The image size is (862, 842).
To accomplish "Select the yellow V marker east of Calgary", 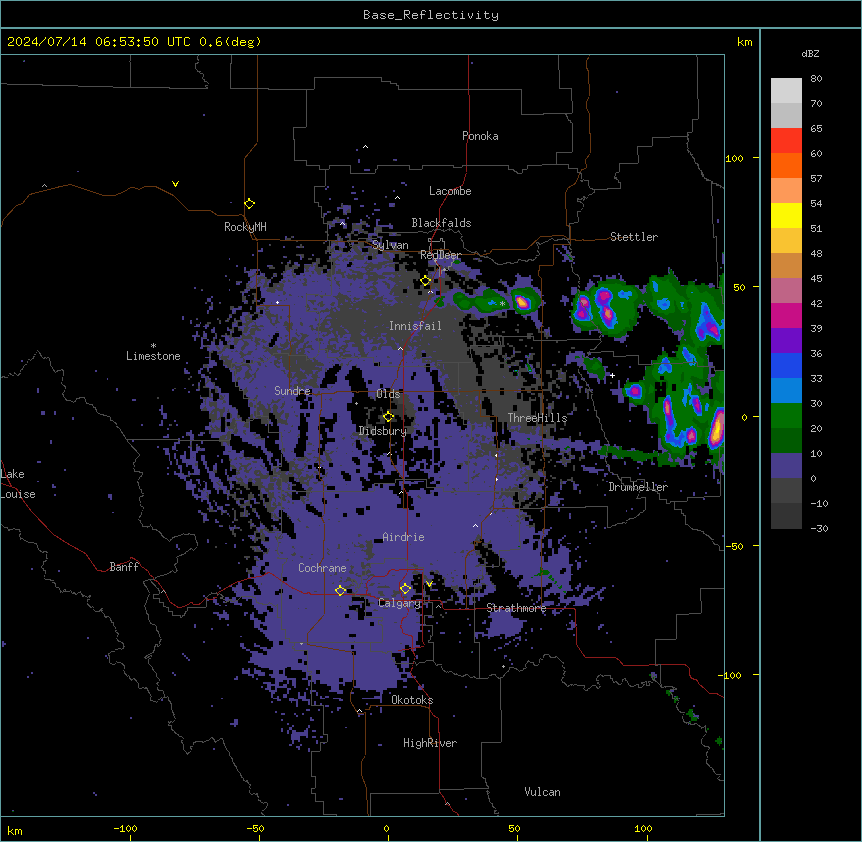I will [x=429, y=584].
